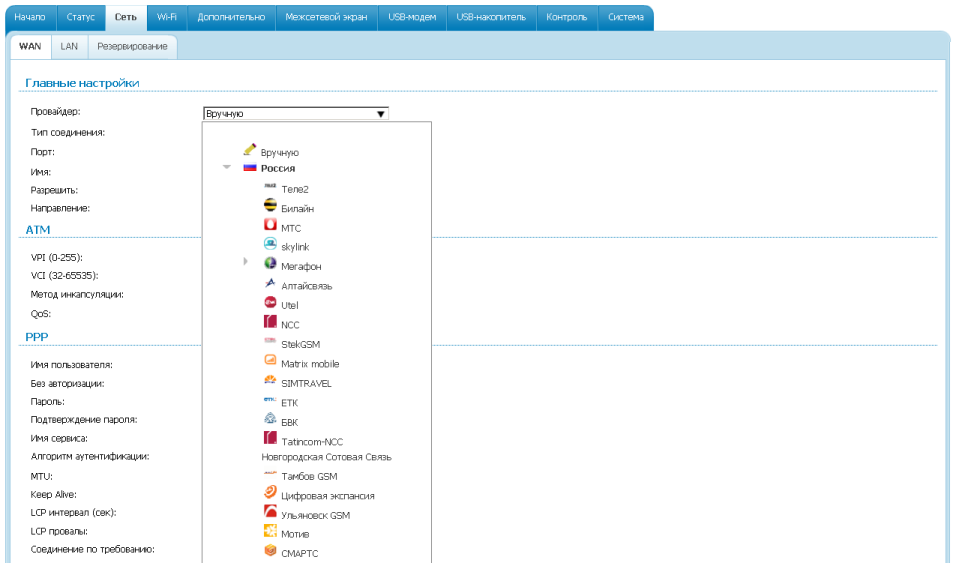Click the Теле2 provider icon
This screenshot has height=563, width=956.
(270, 186)
